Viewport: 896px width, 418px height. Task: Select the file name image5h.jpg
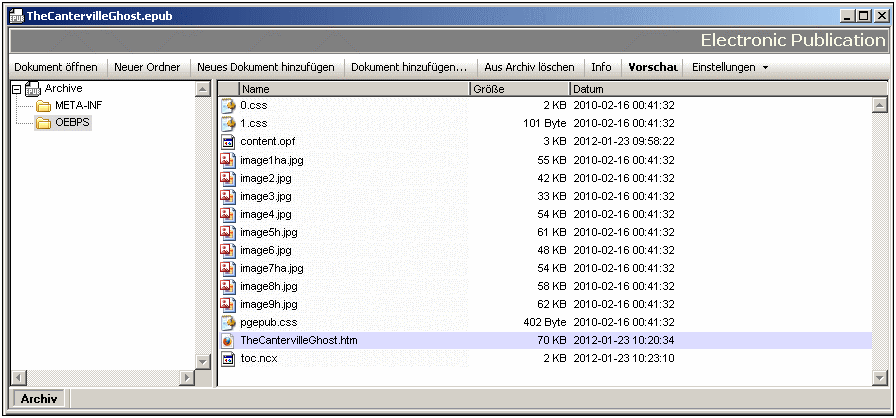click(269, 232)
